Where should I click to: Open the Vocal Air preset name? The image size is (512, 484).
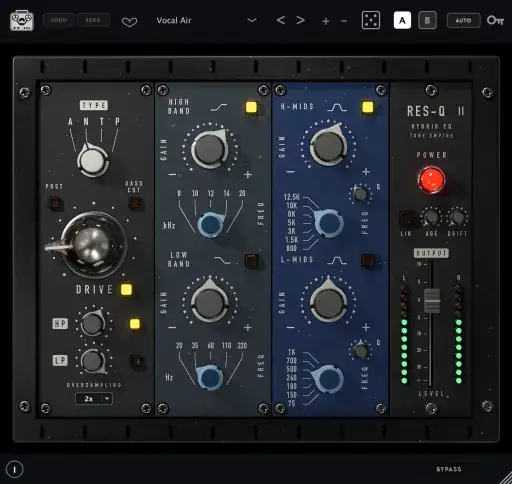(x=174, y=20)
